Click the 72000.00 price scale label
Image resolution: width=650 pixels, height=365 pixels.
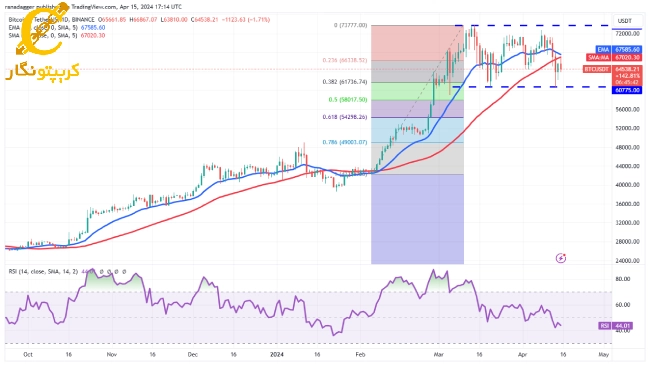tap(627, 33)
